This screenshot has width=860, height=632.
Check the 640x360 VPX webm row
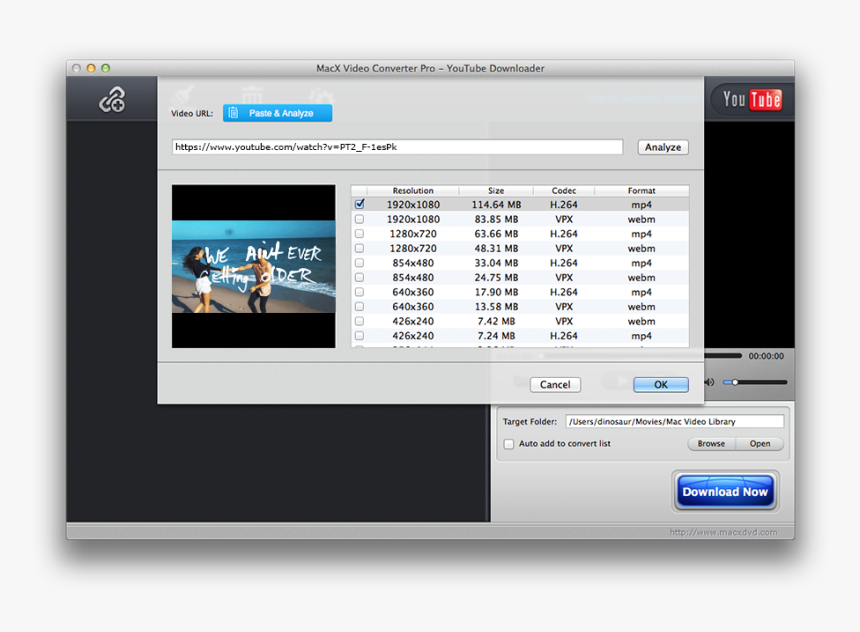point(360,307)
